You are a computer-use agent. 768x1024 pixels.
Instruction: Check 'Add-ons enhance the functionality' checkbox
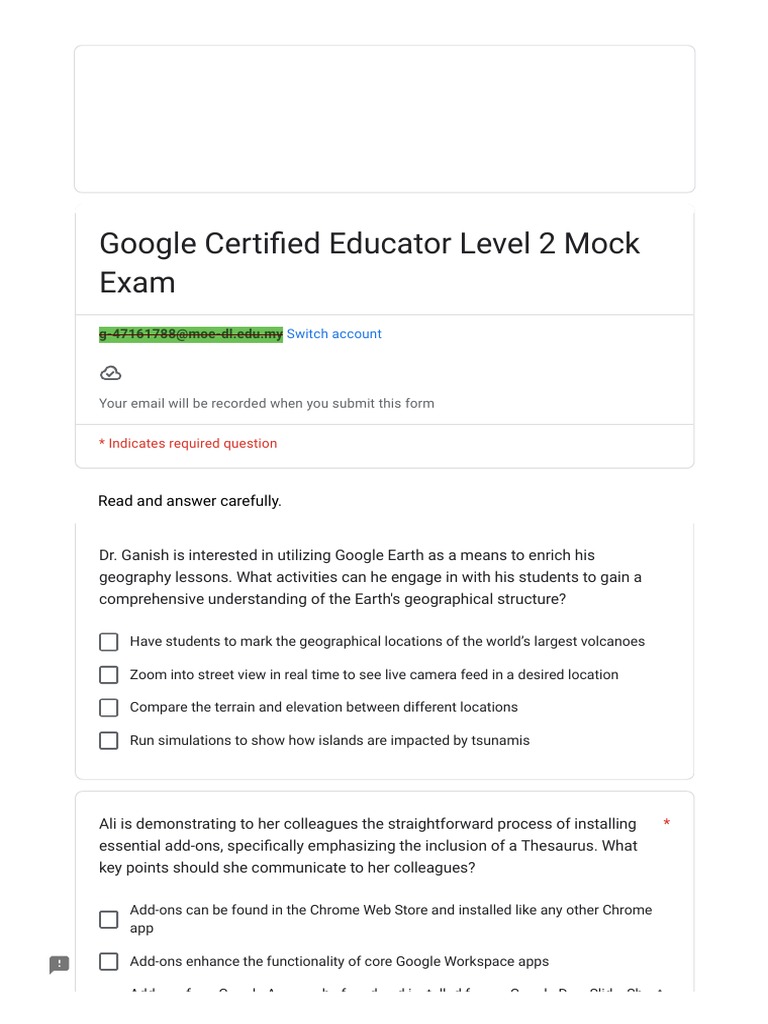109,962
